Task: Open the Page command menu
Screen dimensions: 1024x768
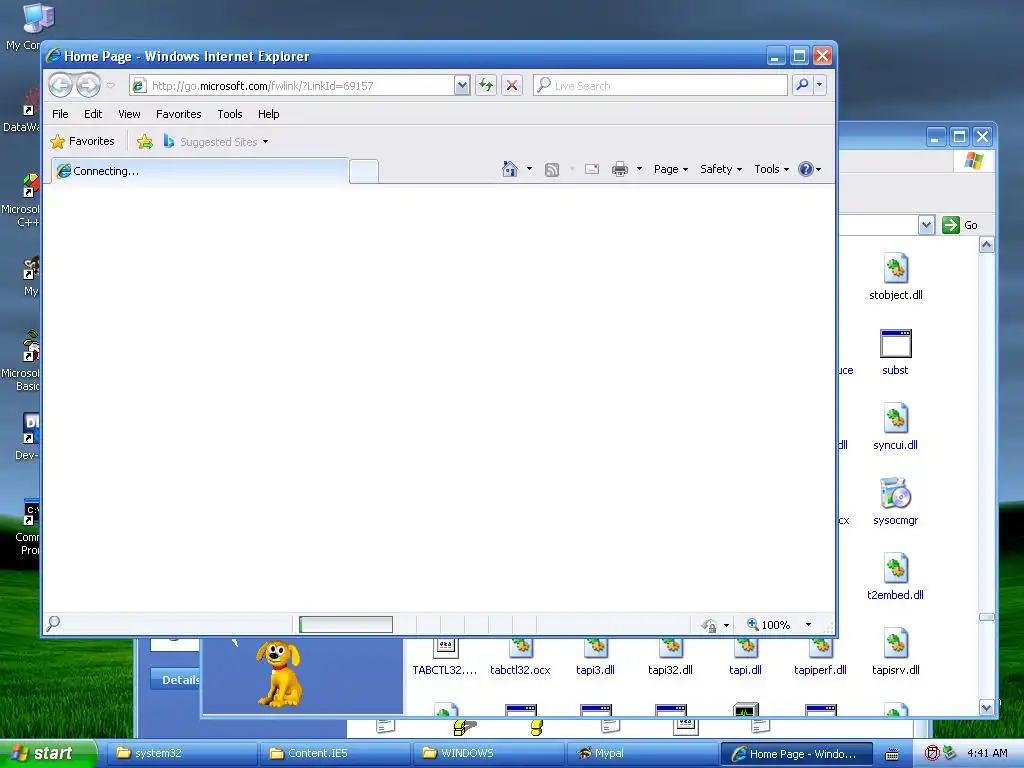Action: [671, 169]
